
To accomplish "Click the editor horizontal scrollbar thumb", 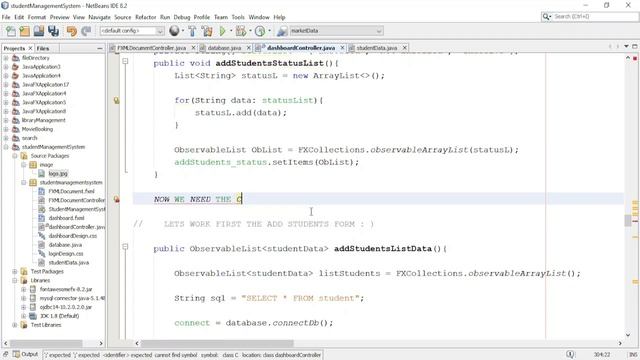I will (217, 343).
